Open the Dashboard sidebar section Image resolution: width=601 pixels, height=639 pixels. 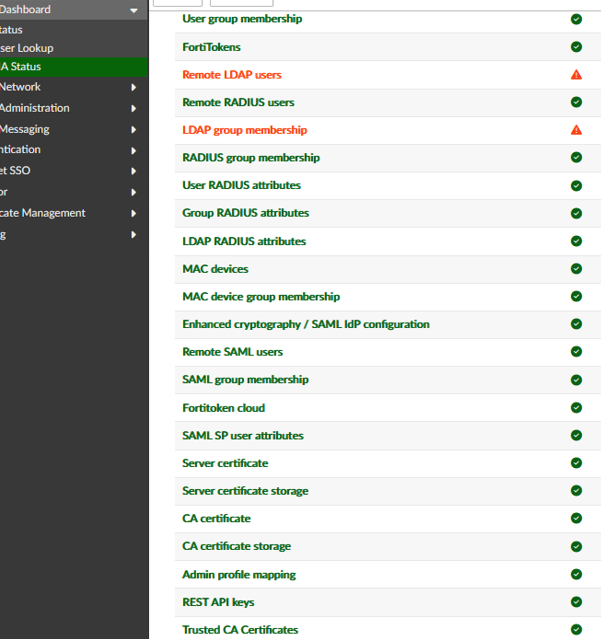73,10
